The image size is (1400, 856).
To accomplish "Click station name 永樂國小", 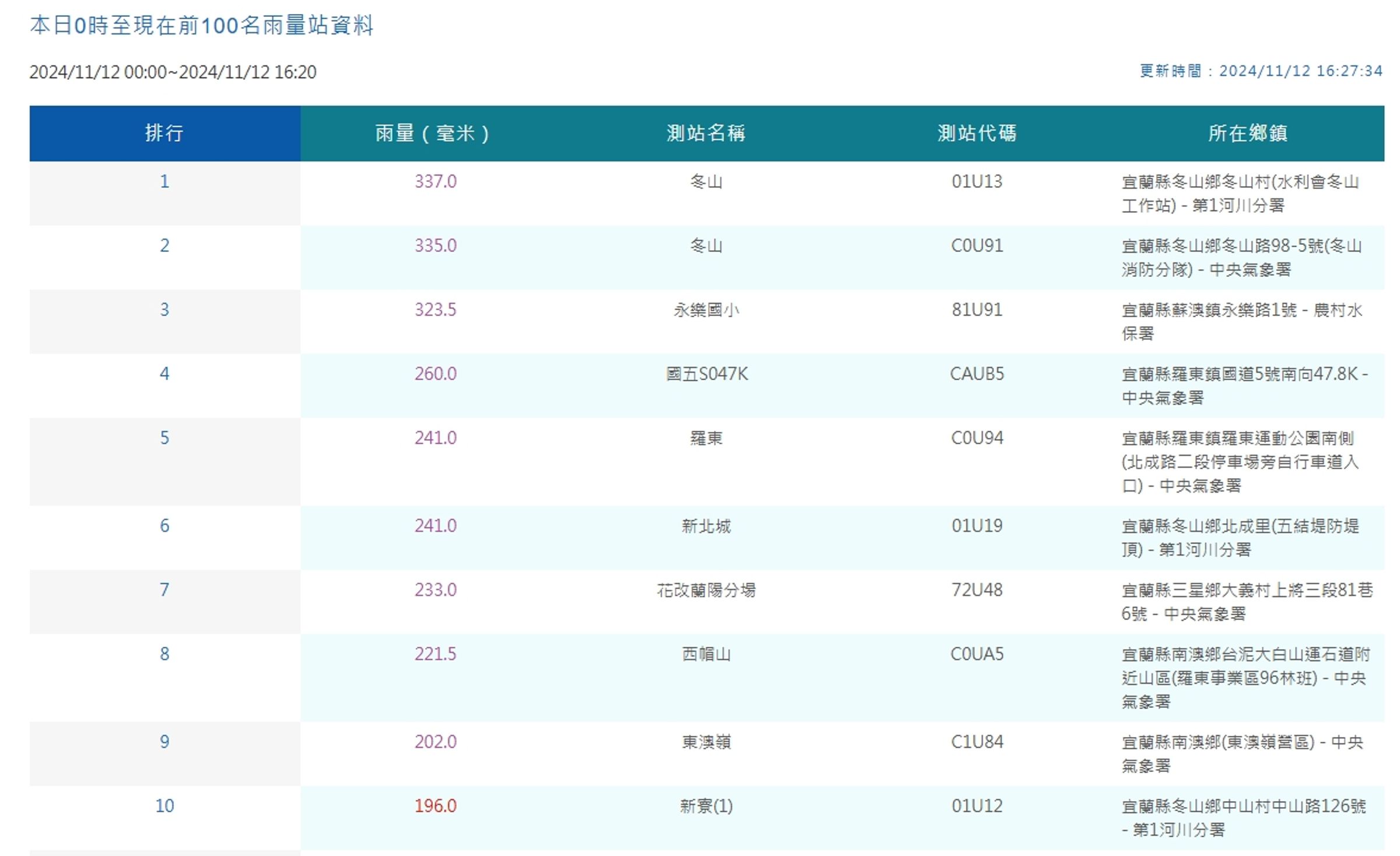I will coord(706,310).
